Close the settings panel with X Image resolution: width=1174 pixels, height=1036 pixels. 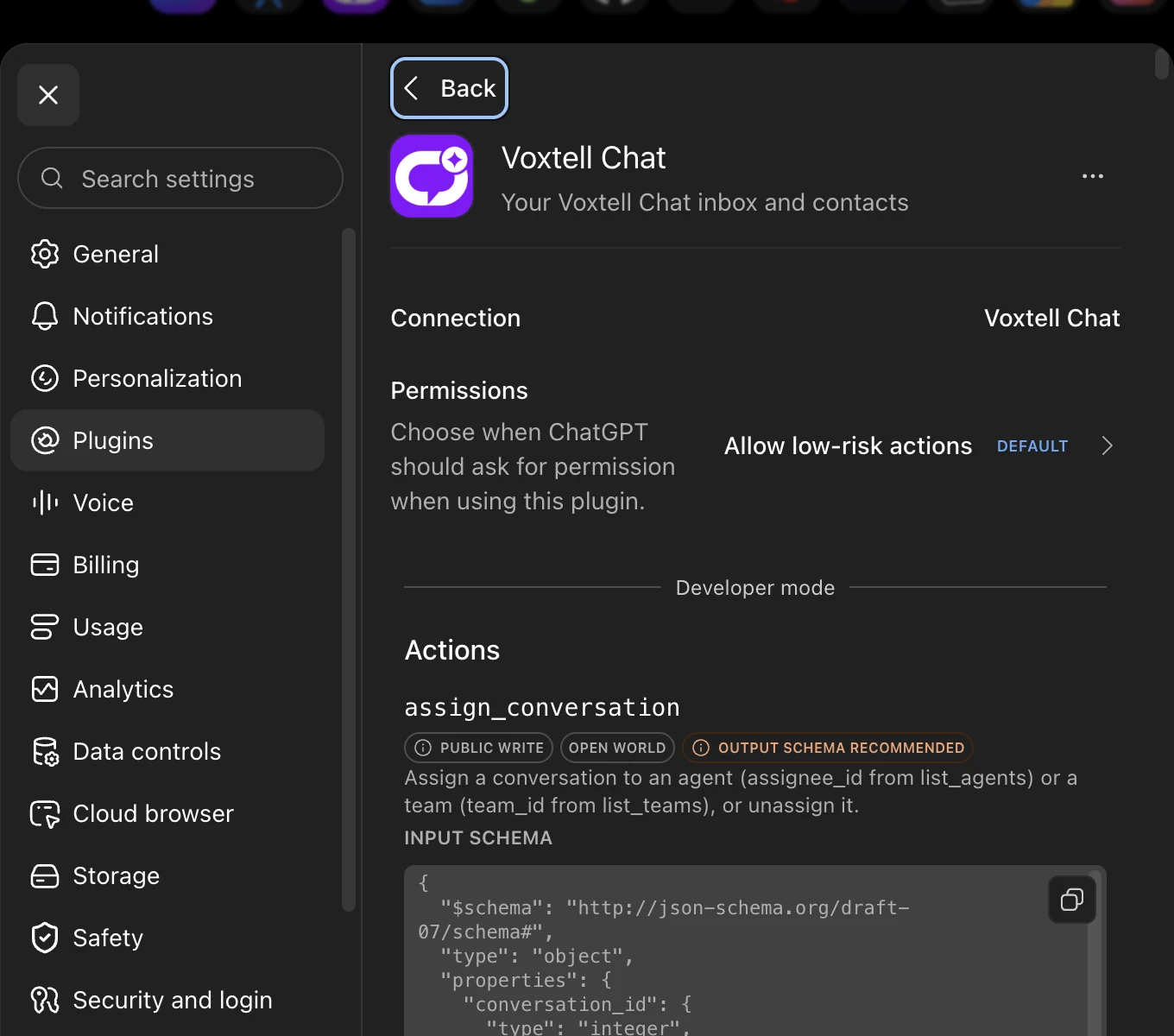48,95
